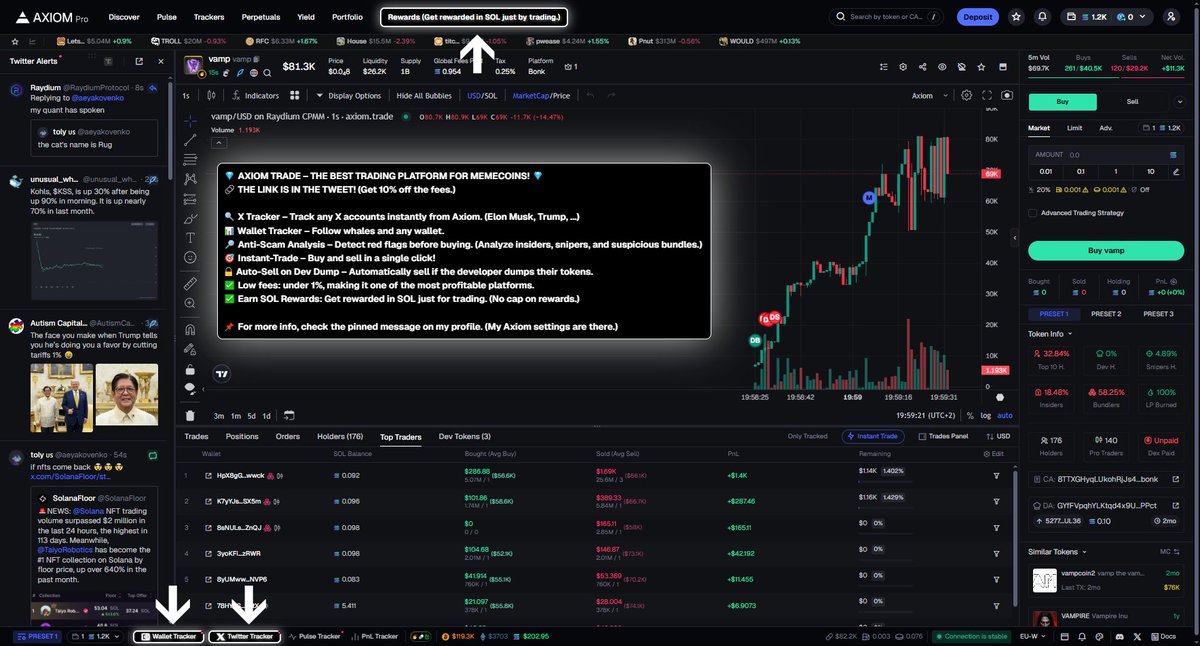Open the Pulse page
The width and height of the screenshot is (1200, 646).
pyautogui.click(x=167, y=17)
